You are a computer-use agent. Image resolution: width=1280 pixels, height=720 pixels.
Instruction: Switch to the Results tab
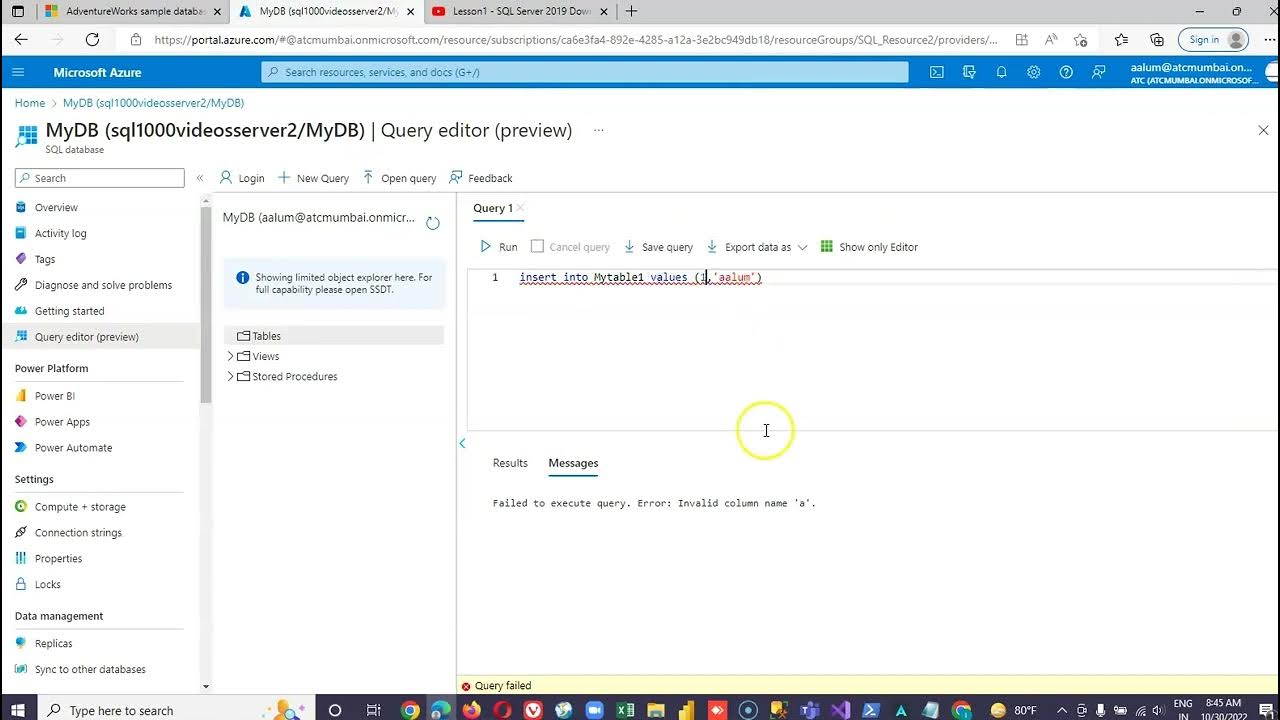click(510, 463)
